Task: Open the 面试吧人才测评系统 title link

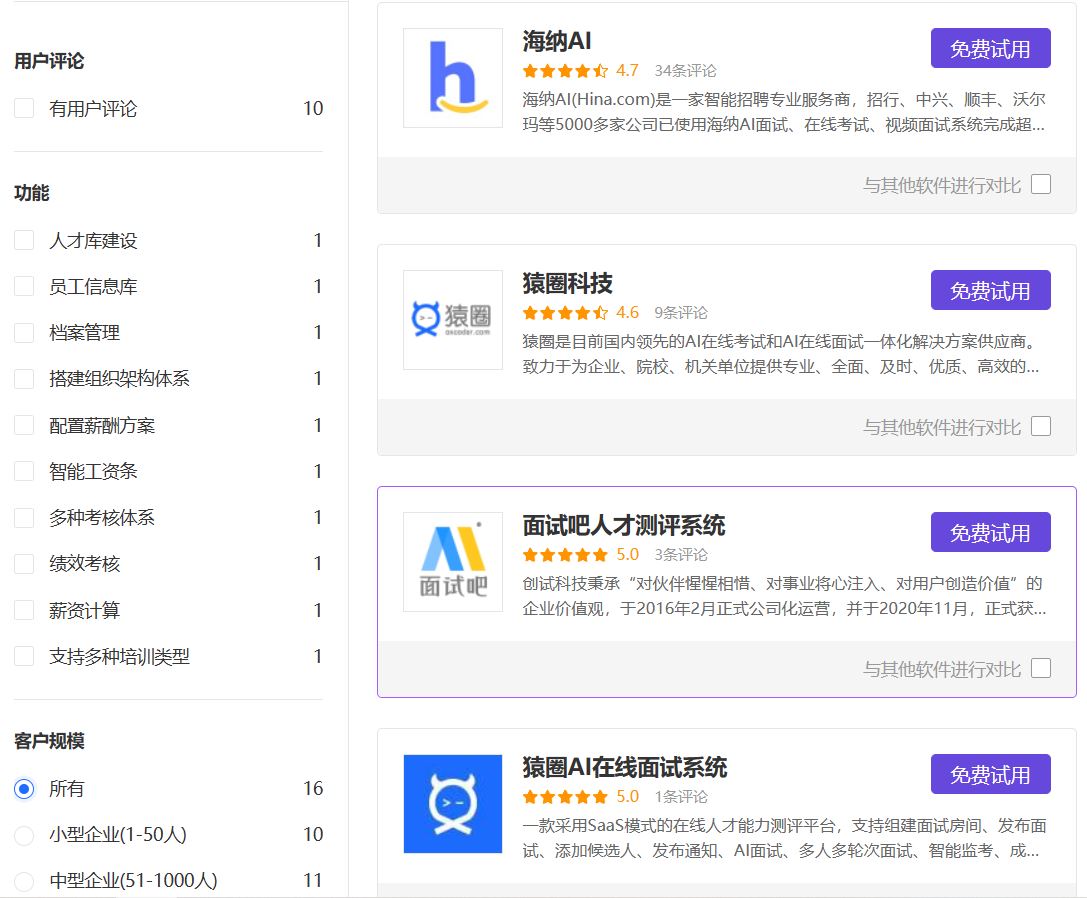Action: [x=624, y=526]
